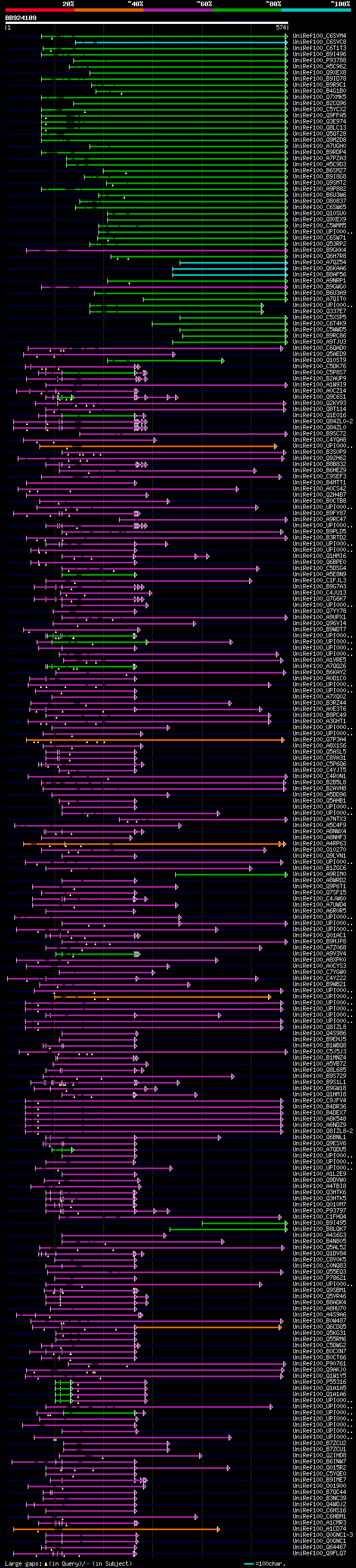Select the UniRef100_P93797 label
The image size is (356, 1568).
(x=319, y=1211)
